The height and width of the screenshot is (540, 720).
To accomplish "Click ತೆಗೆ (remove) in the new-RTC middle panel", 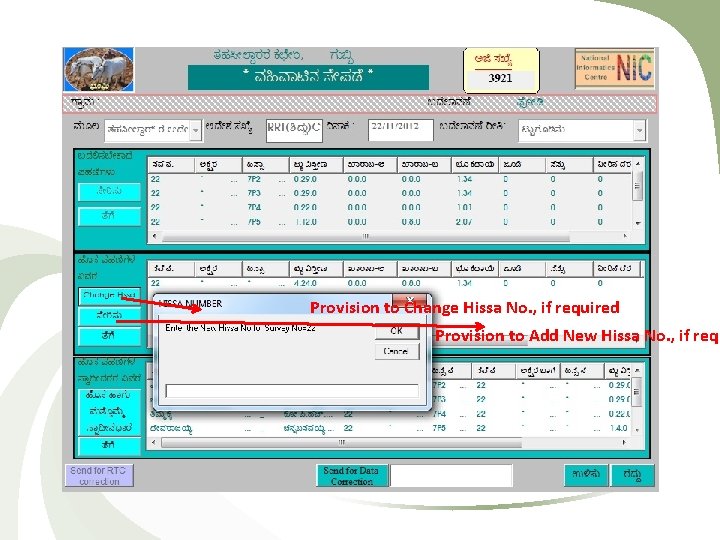I will tap(109, 336).
